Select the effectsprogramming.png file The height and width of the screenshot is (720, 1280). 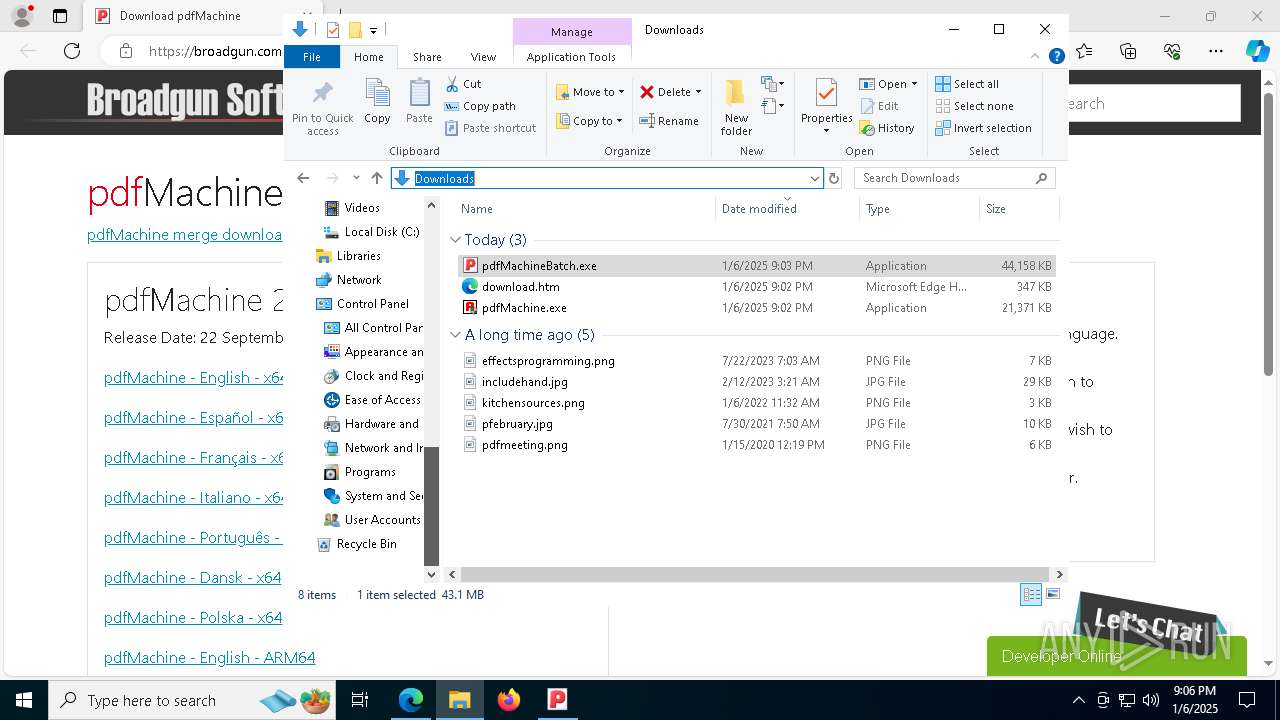coord(757,361)
